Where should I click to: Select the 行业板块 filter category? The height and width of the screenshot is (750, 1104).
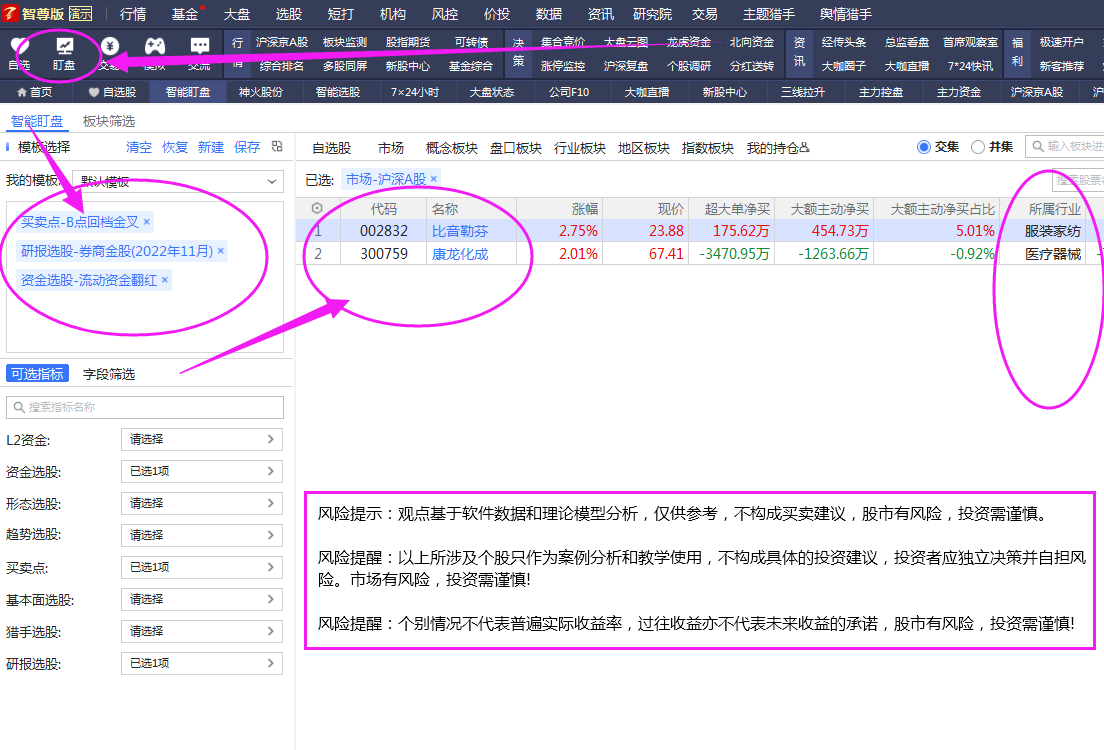579,148
